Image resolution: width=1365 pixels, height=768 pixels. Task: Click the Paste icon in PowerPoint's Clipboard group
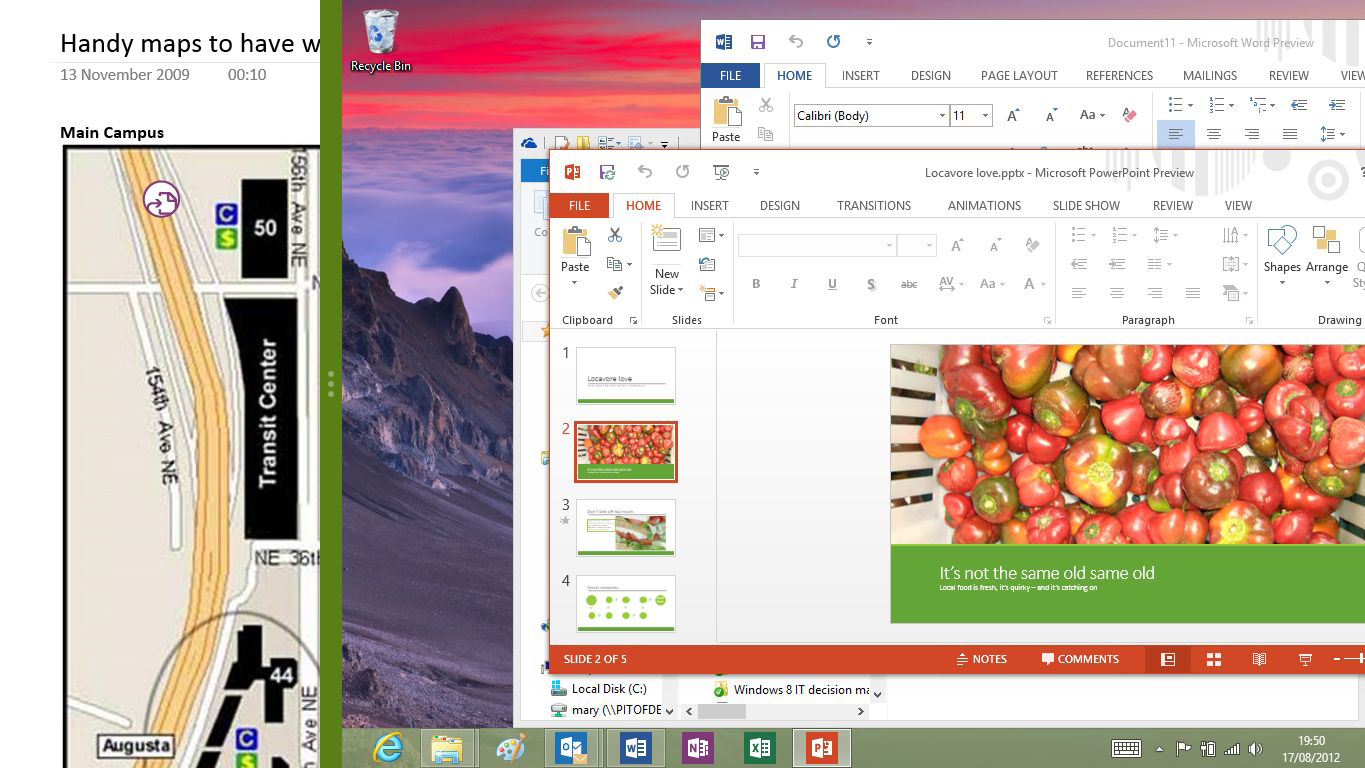[575, 242]
